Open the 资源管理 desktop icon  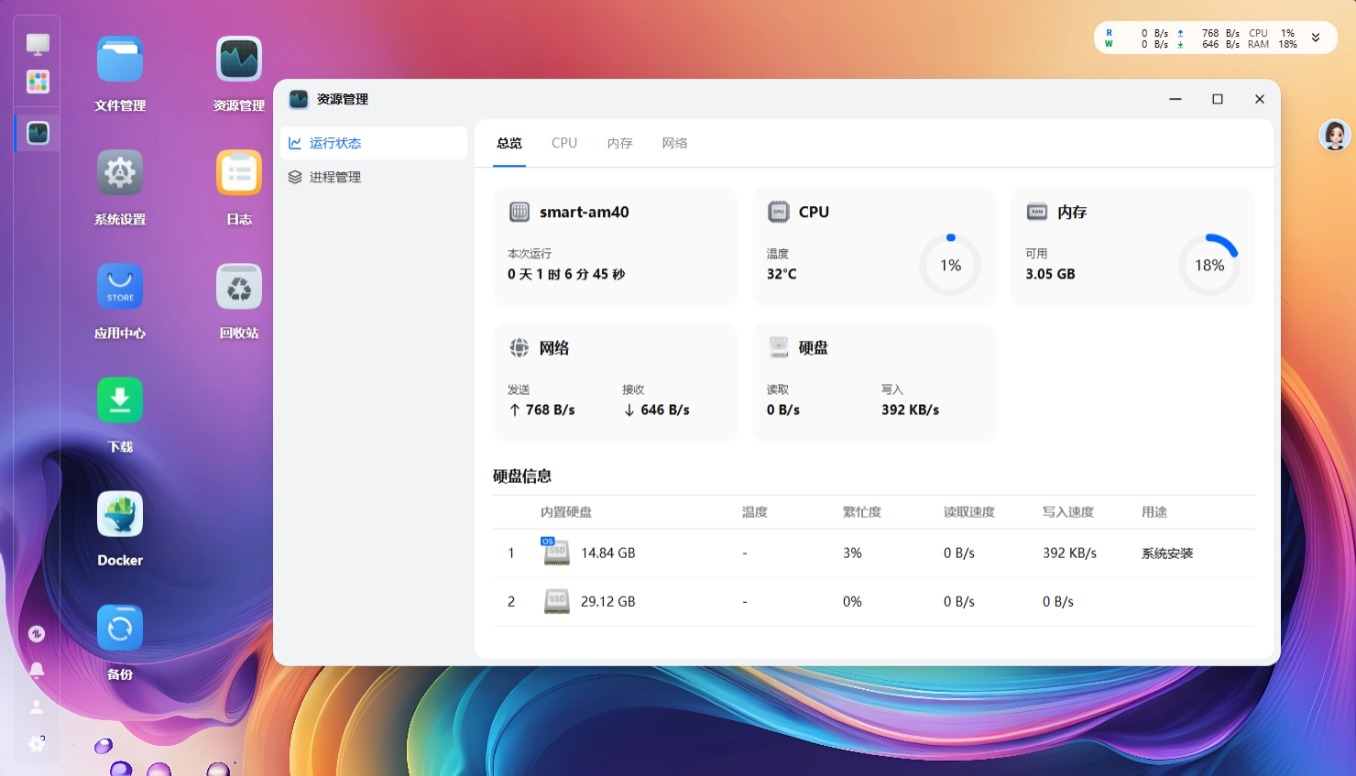239,60
